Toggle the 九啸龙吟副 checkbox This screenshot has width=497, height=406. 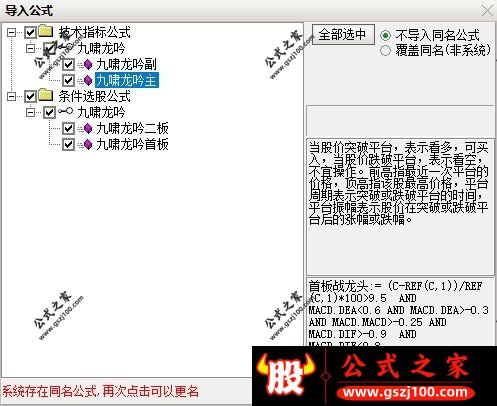[x=68, y=65]
